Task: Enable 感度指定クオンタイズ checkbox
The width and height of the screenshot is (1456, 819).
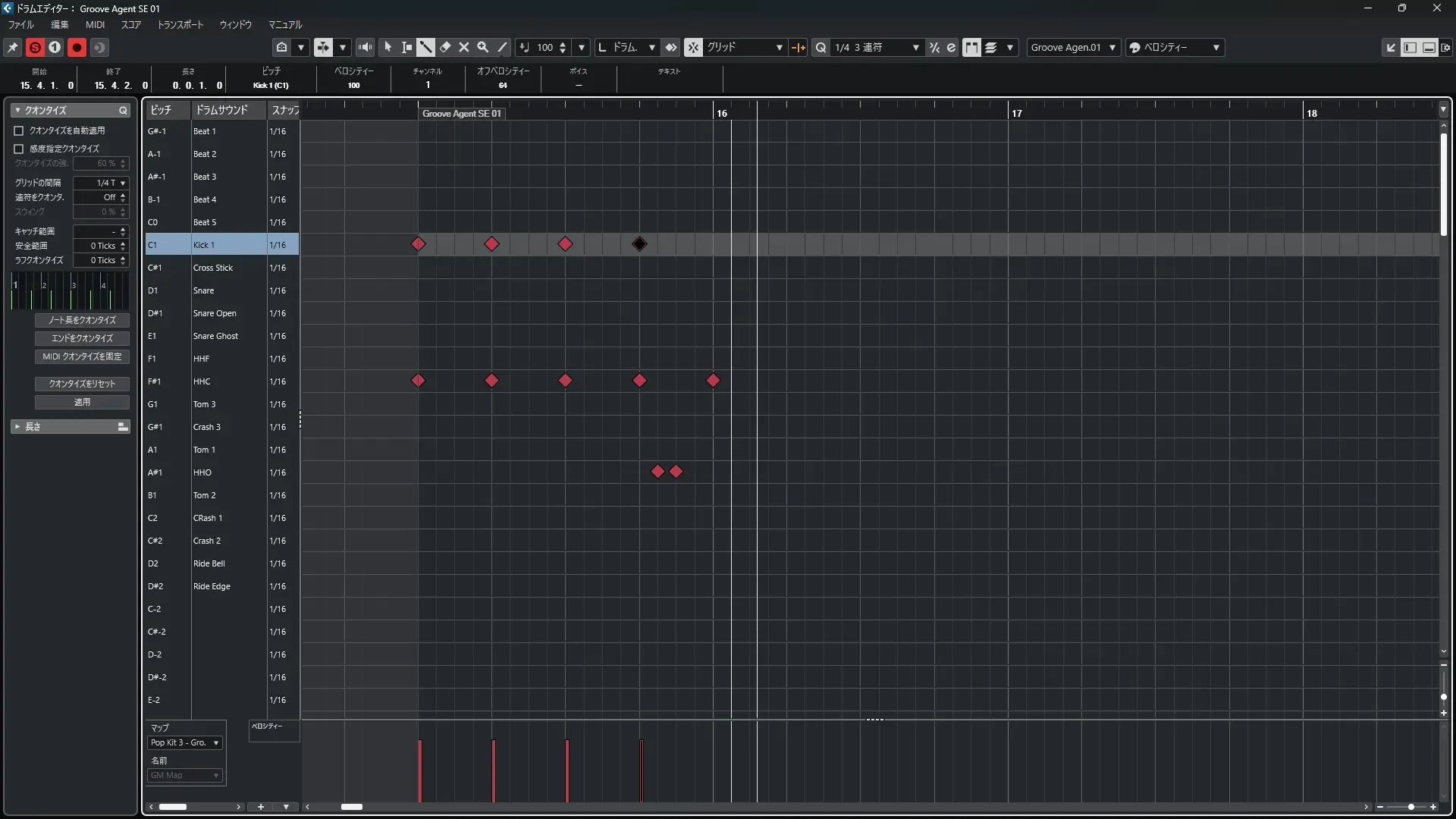Action: point(19,149)
